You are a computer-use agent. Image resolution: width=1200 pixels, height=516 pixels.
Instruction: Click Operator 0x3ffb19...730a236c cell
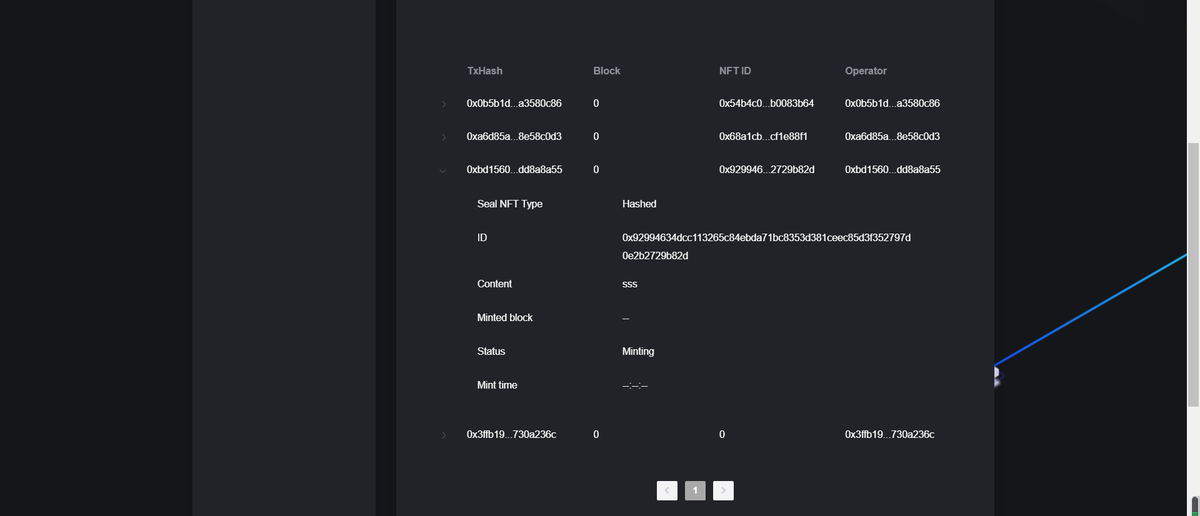[x=889, y=434]
